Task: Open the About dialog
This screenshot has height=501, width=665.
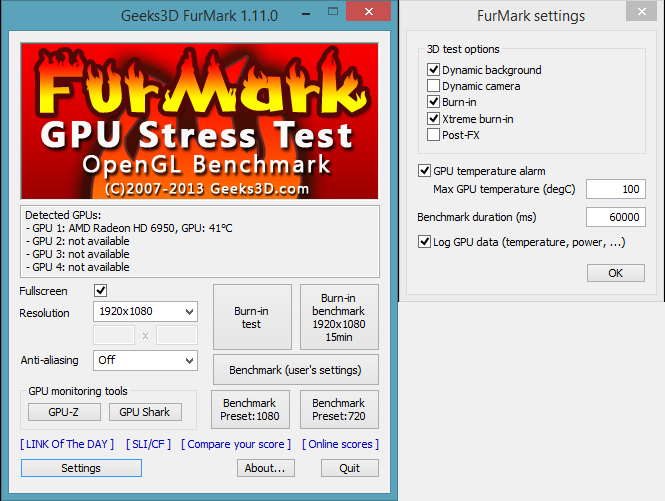Action: (x=265, y=468)
